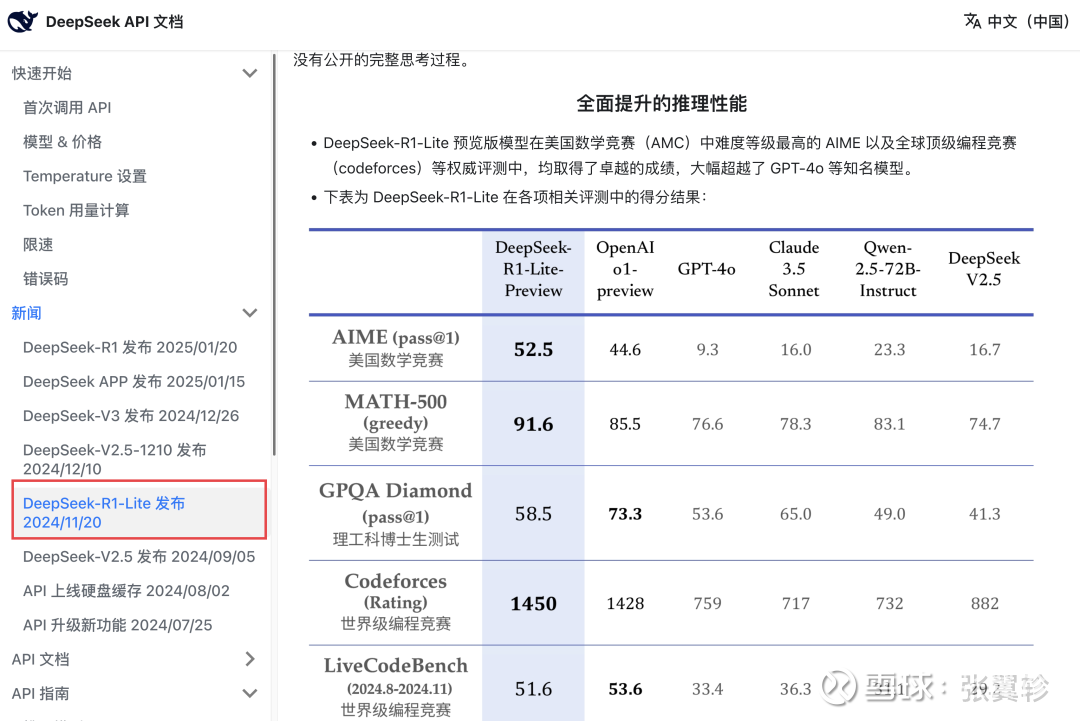Click the 1428 Codeforces rating cell
The image size is (1080, 721).
tap(625, 603)
